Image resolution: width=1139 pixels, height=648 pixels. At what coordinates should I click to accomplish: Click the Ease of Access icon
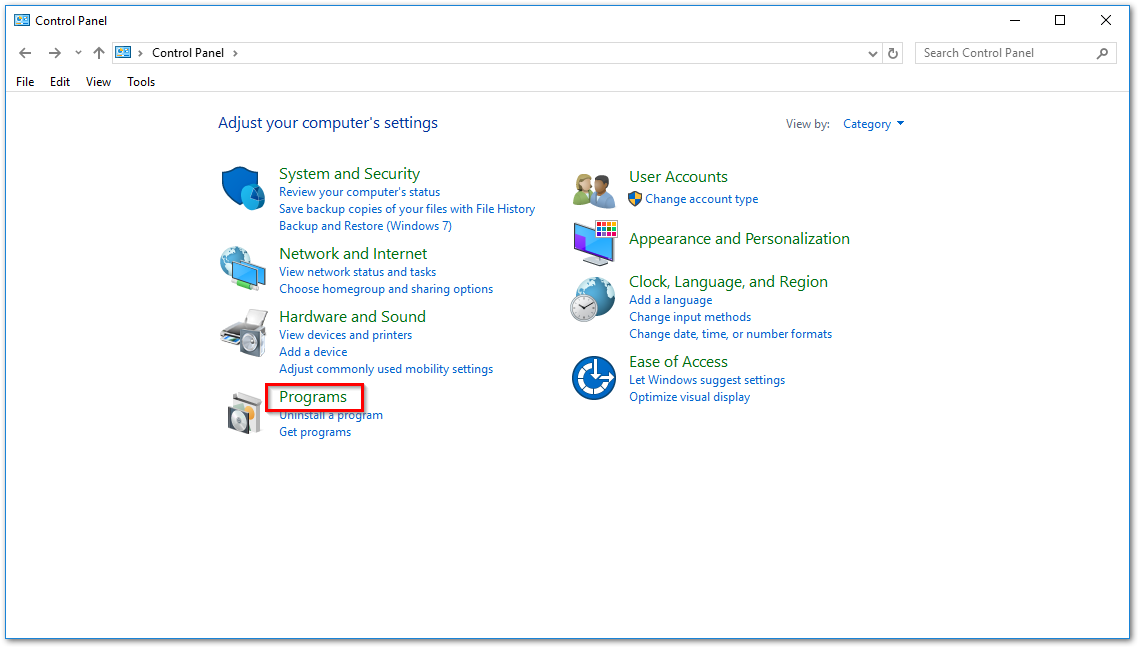coord(593,378)
